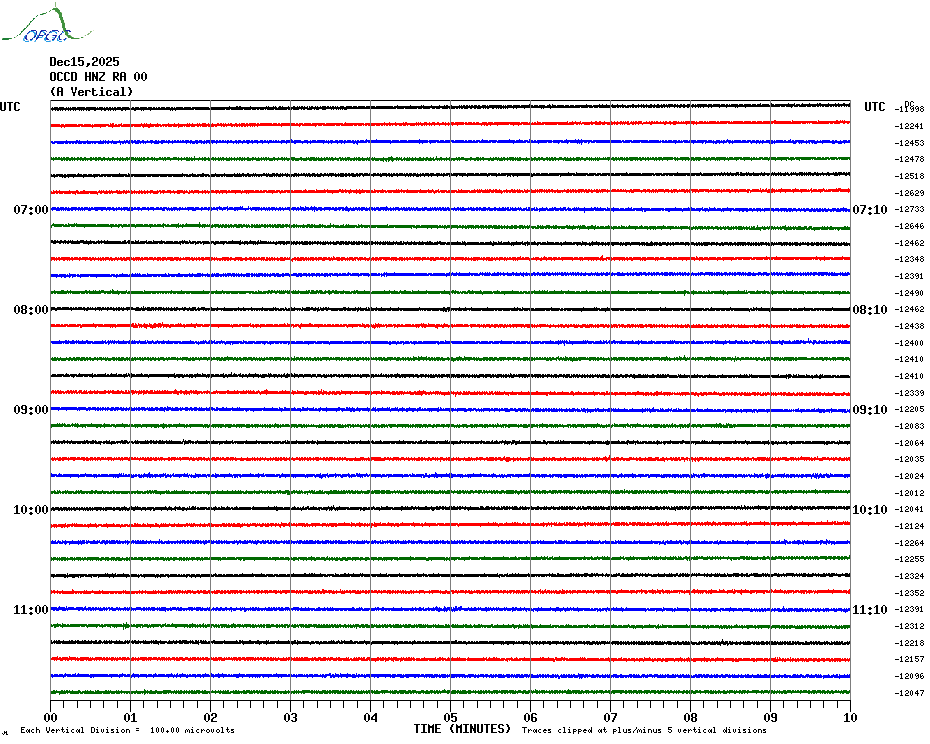Click the Dec15,2025 date label

pos(84,62)
